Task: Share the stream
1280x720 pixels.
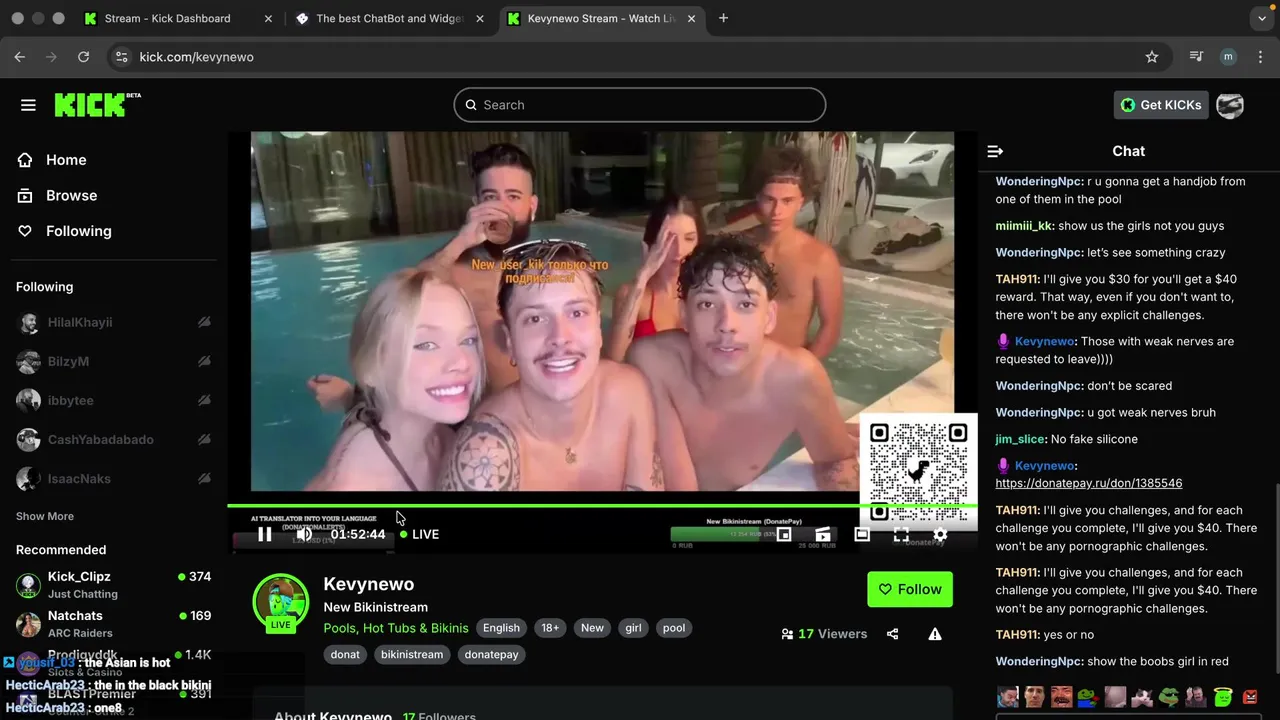Action: coord(893,634)
